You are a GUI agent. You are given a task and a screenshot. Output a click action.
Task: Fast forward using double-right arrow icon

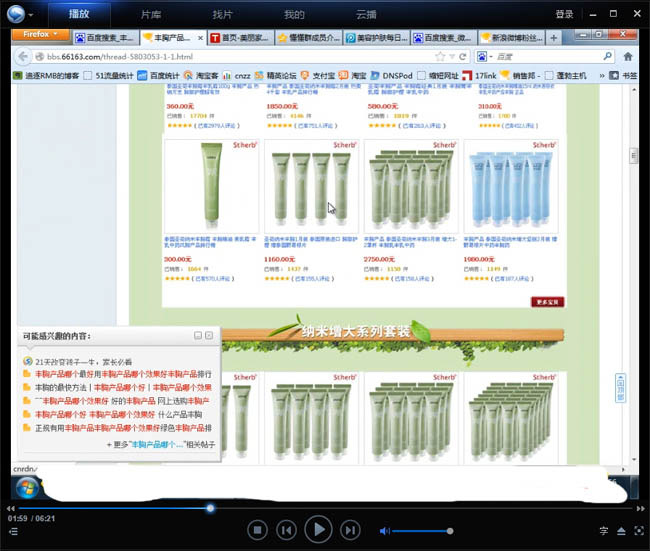click(x=640, y=508)
